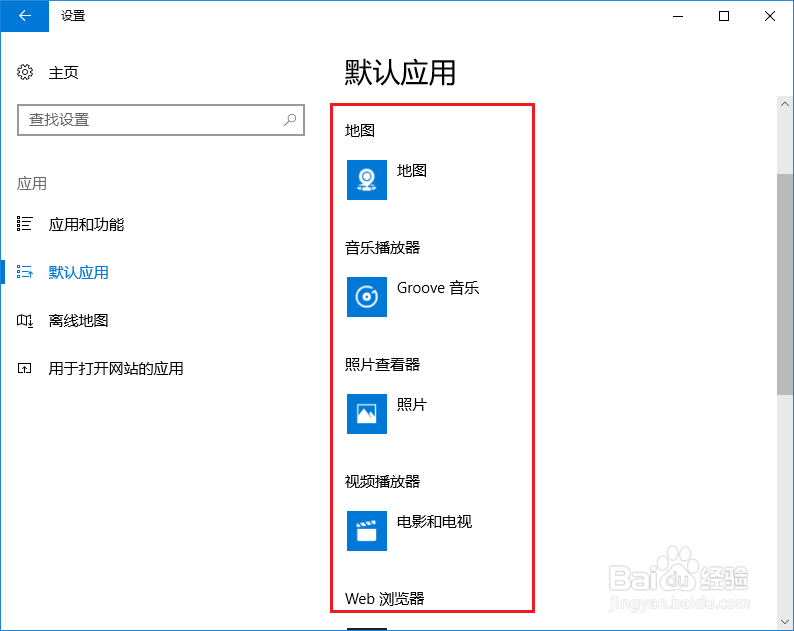The image size is (794, 631).
Task: Click 照片查看器 heading text
Action: pyautogui.click(x=382, y=365)
